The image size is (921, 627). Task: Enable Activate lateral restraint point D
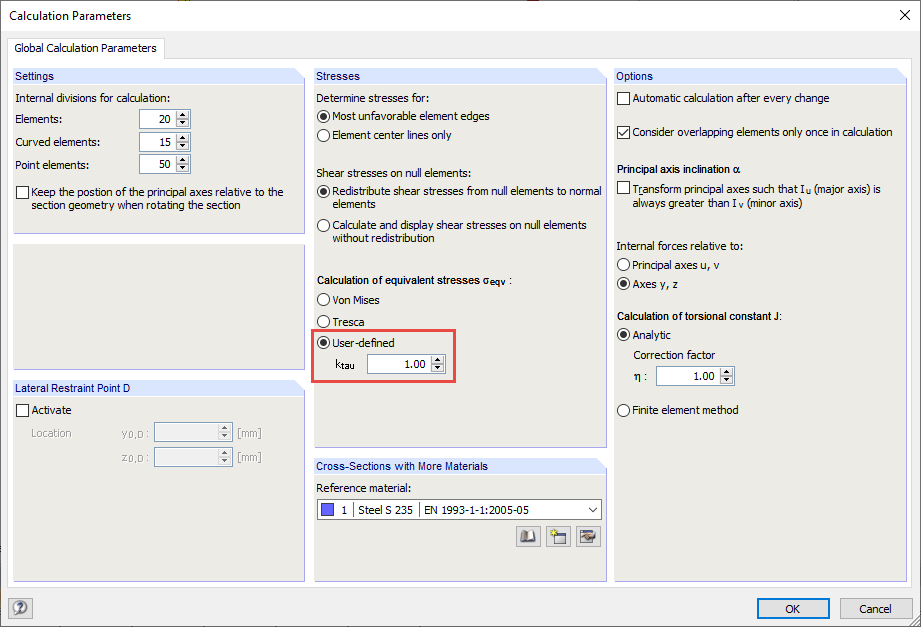(22, 410)
